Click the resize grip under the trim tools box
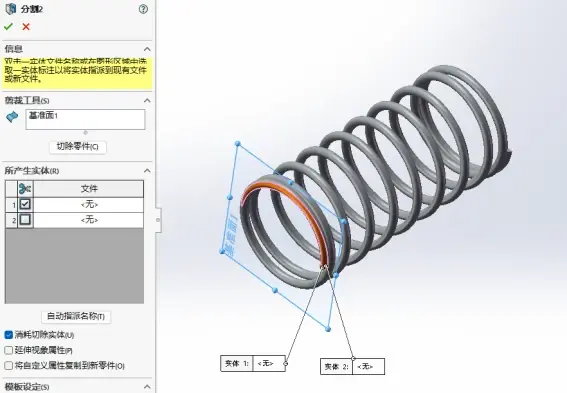Viewport: 567px width, 393px height. (85, 132)
